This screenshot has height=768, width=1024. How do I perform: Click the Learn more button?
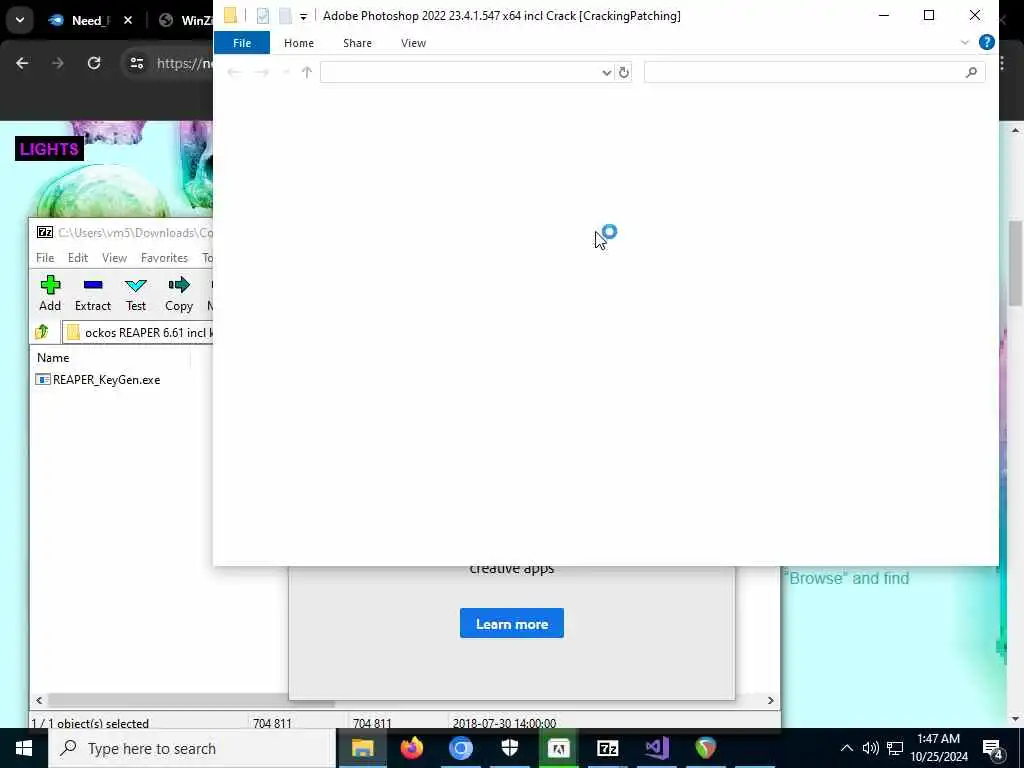pos(512,624)
